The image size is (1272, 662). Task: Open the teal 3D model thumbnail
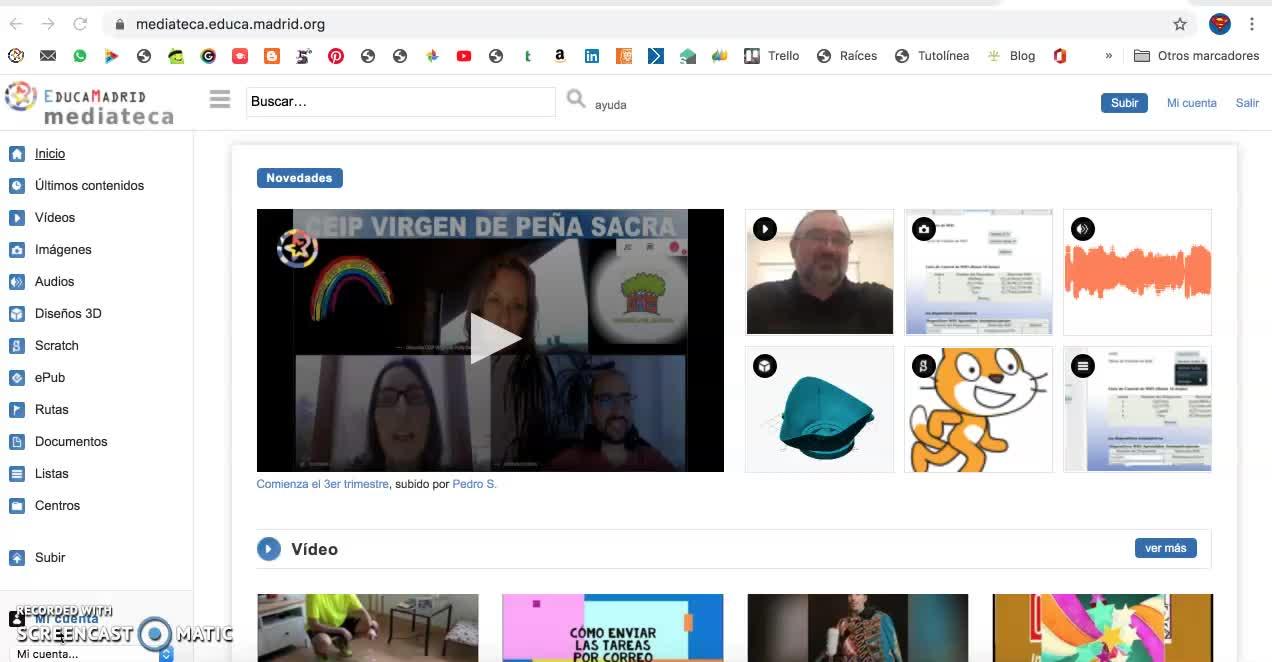(x=819, y=409)
